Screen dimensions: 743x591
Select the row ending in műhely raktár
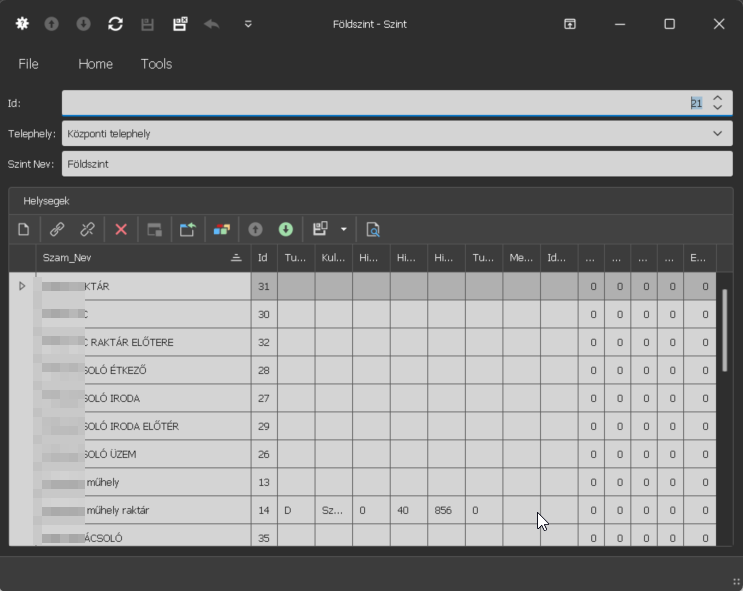point(362,510)
